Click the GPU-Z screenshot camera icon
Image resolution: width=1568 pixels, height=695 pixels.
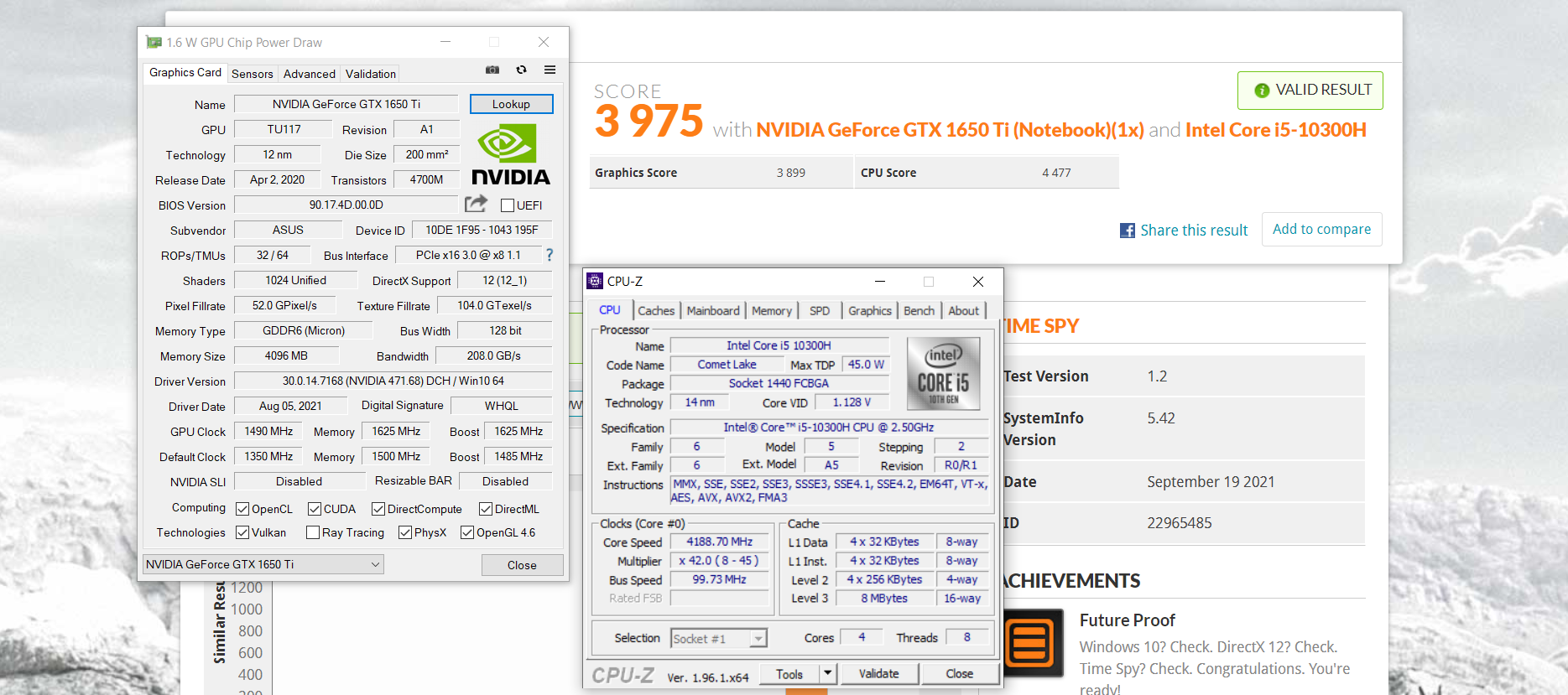tap(492, 70)
